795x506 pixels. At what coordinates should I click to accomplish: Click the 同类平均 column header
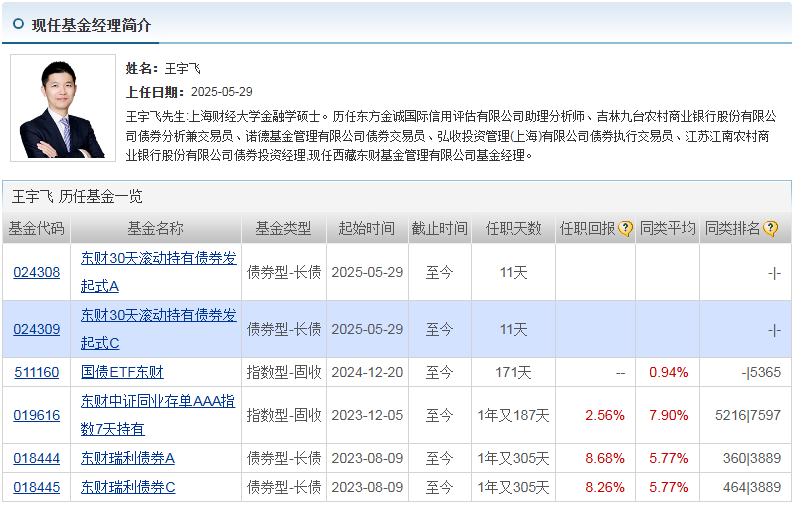(x=667, y=229)
